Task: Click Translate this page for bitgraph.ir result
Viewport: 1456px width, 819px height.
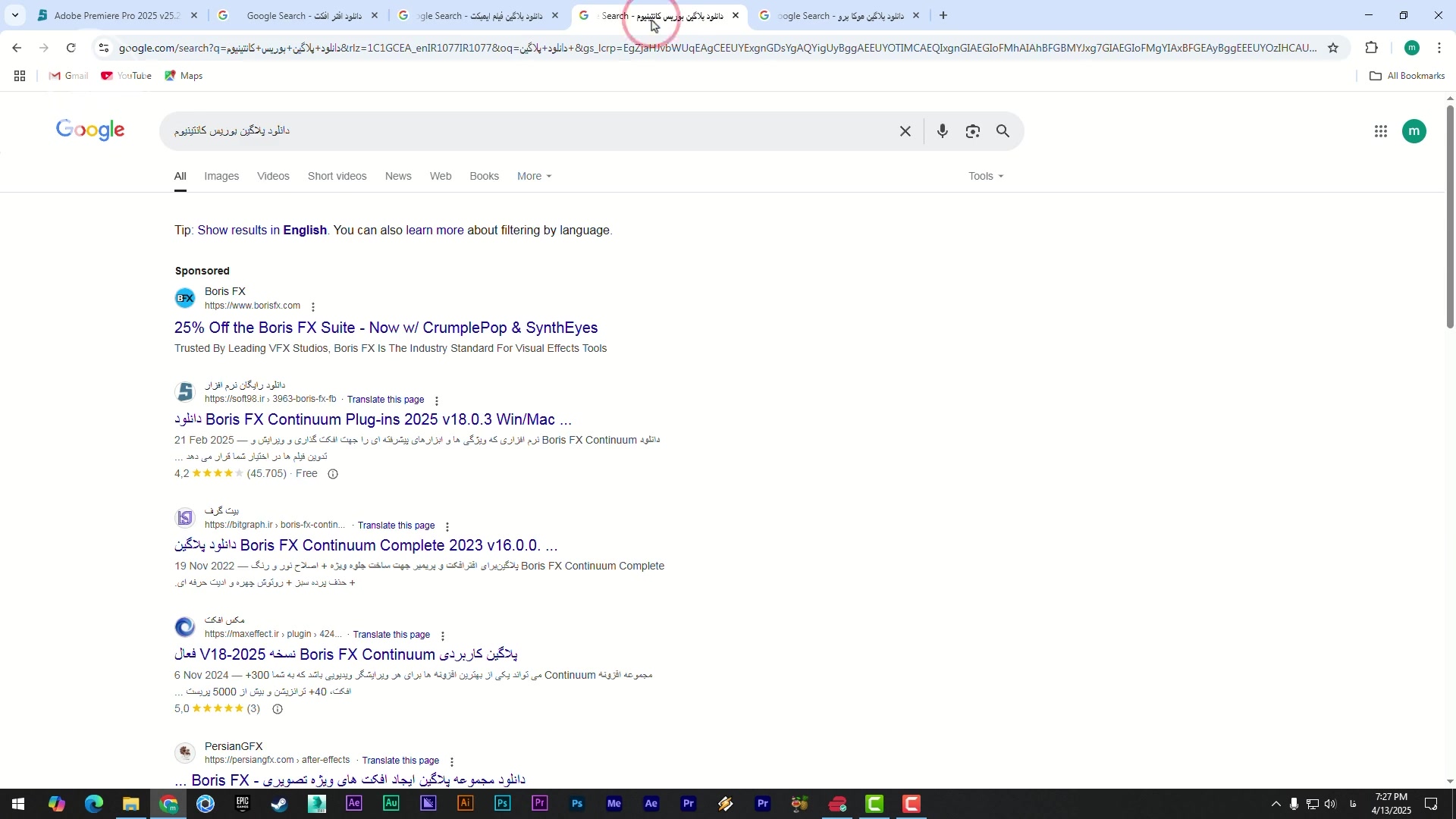Action: [396, 526]
